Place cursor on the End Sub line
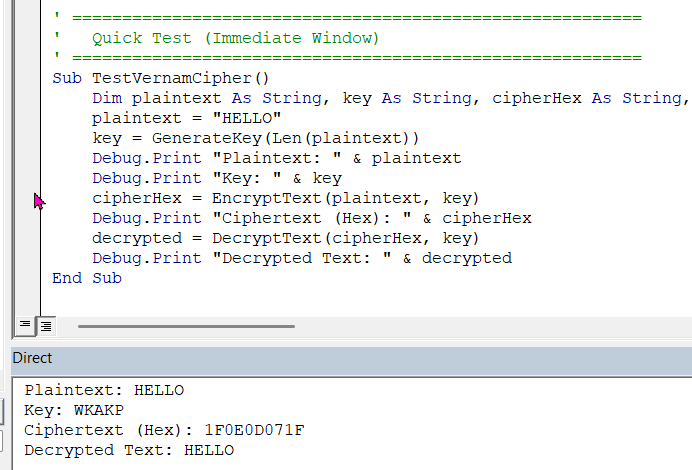Screen dimensions: 692x470 [87, 278]
